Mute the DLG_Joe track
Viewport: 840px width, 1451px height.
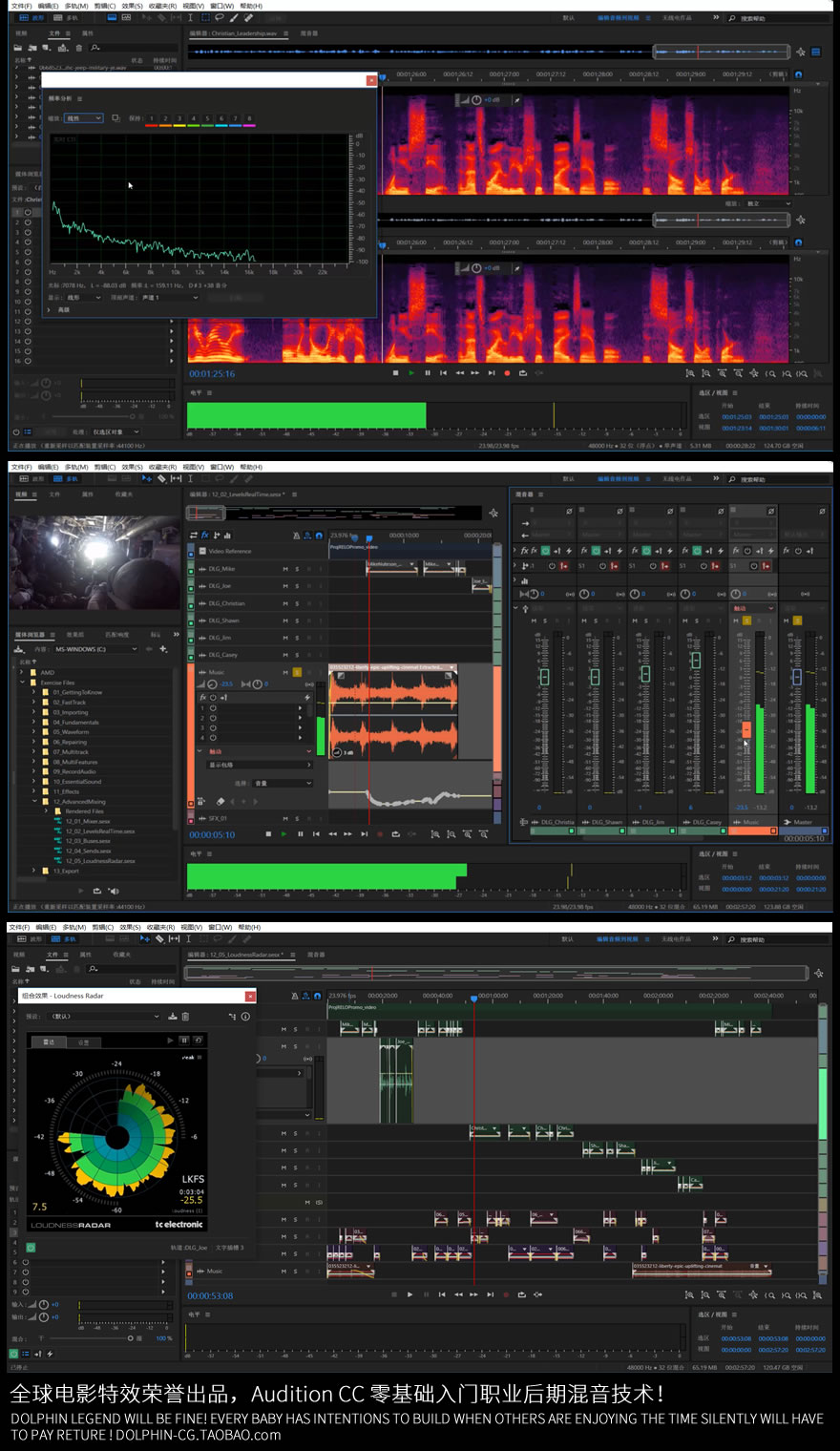[285, 586]
